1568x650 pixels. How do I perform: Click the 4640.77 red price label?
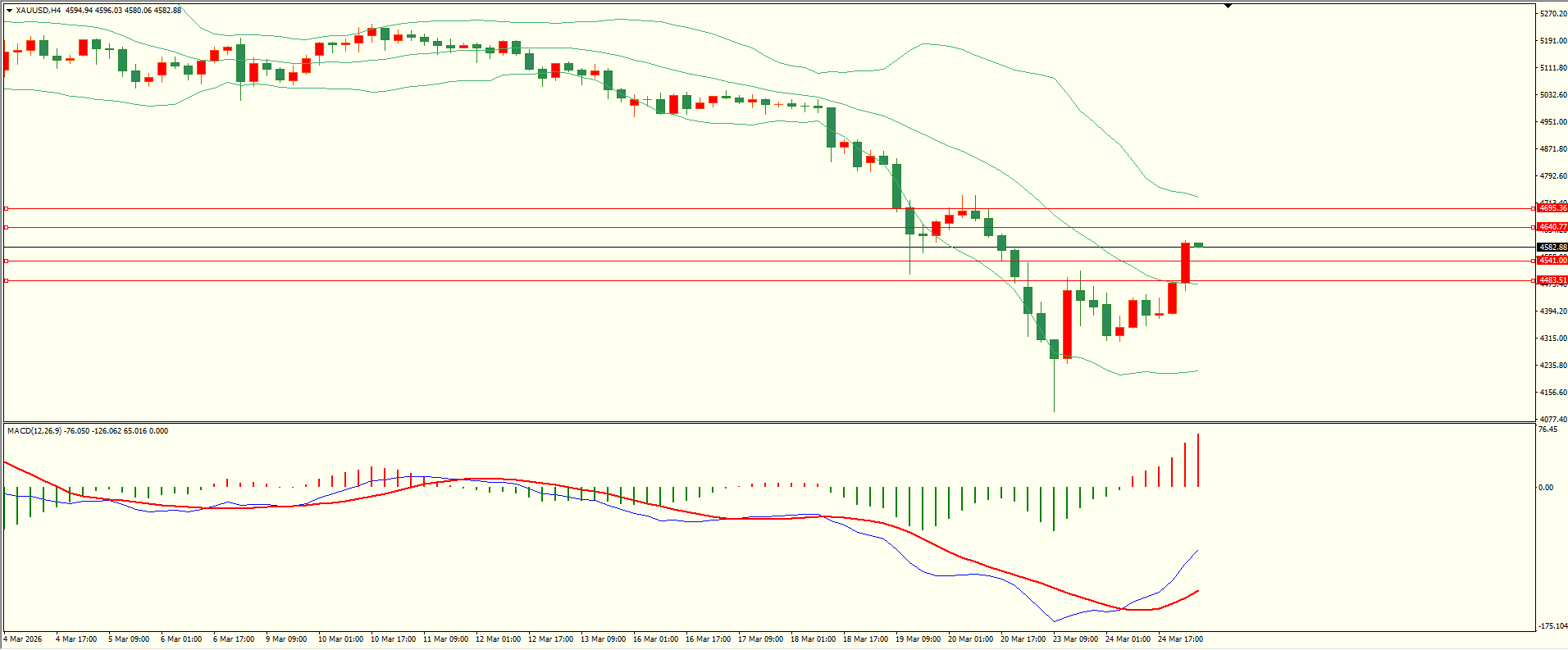pos(1552,227)
